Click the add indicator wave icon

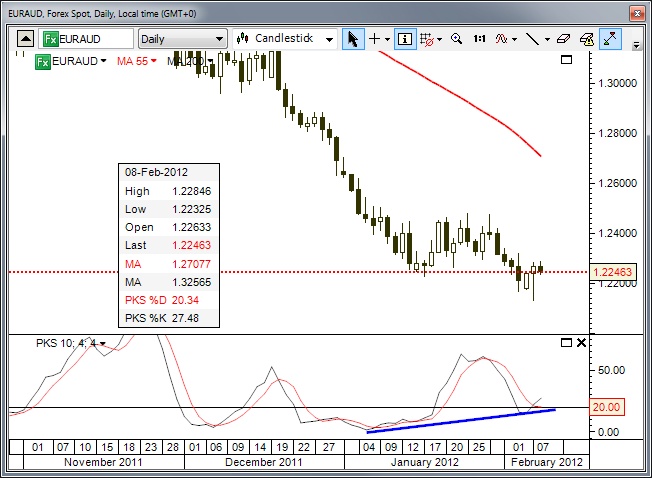(x=501, y=39)
